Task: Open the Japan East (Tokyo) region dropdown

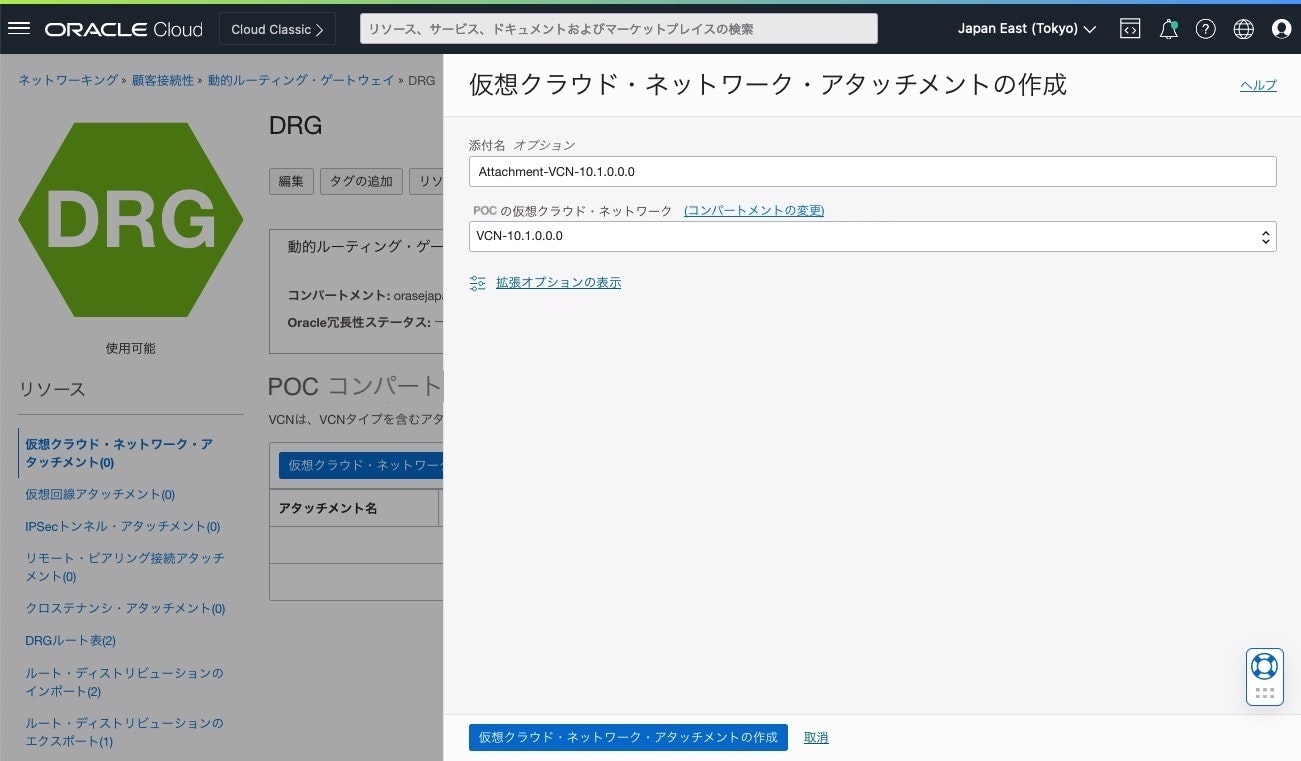Action: tap(1027, 29)
